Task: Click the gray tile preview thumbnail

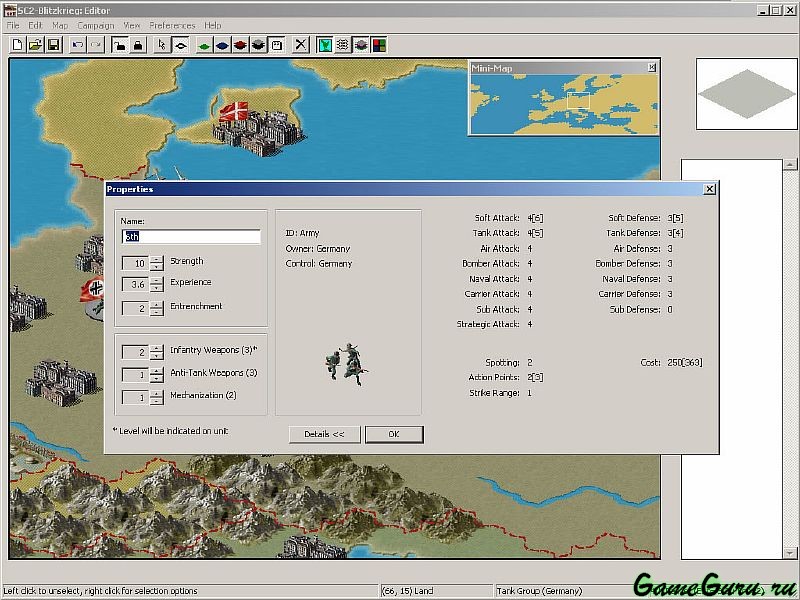Action: (747, 94)
